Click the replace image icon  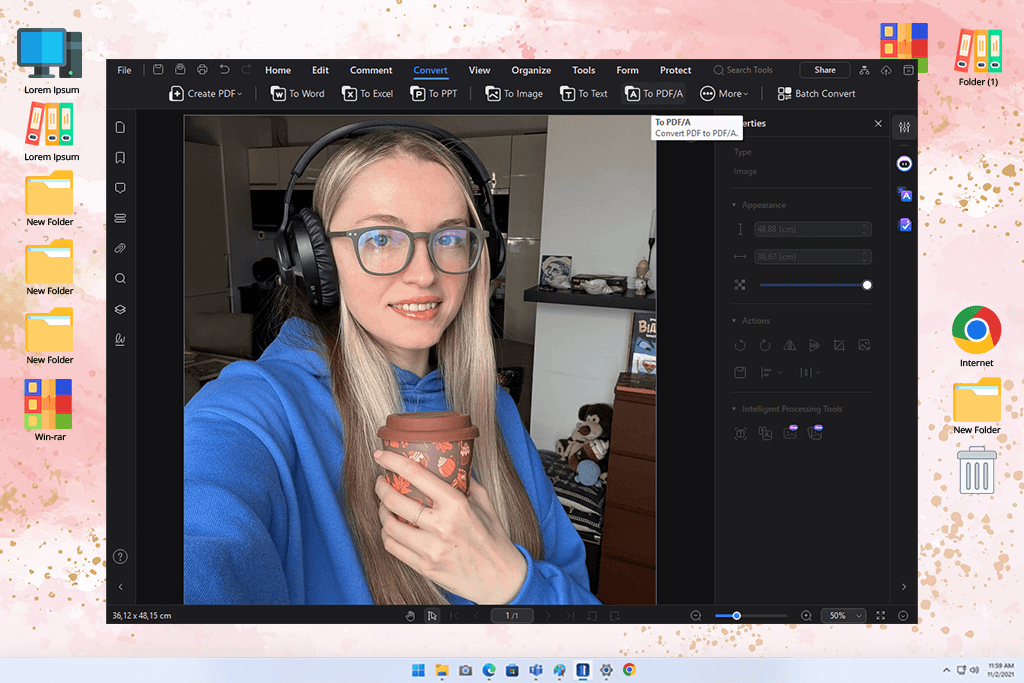(x=864, y=345)
